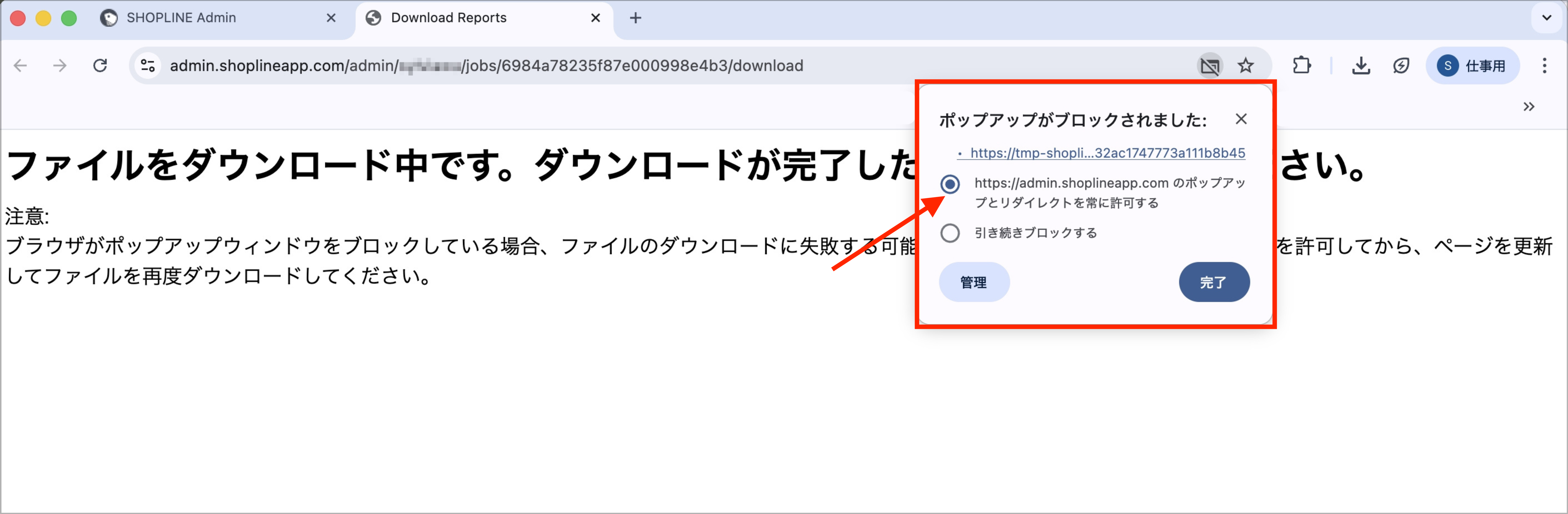Open a new browser tab
Screen dimensions: 1568x514
tap(636, 18)
